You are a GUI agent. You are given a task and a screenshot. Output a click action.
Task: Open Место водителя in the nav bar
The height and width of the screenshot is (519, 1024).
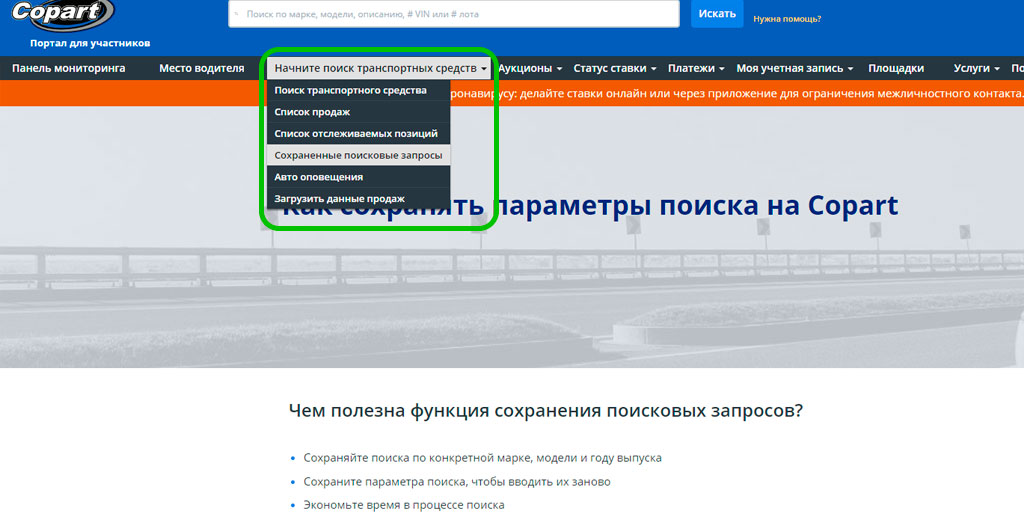point(202,69)
